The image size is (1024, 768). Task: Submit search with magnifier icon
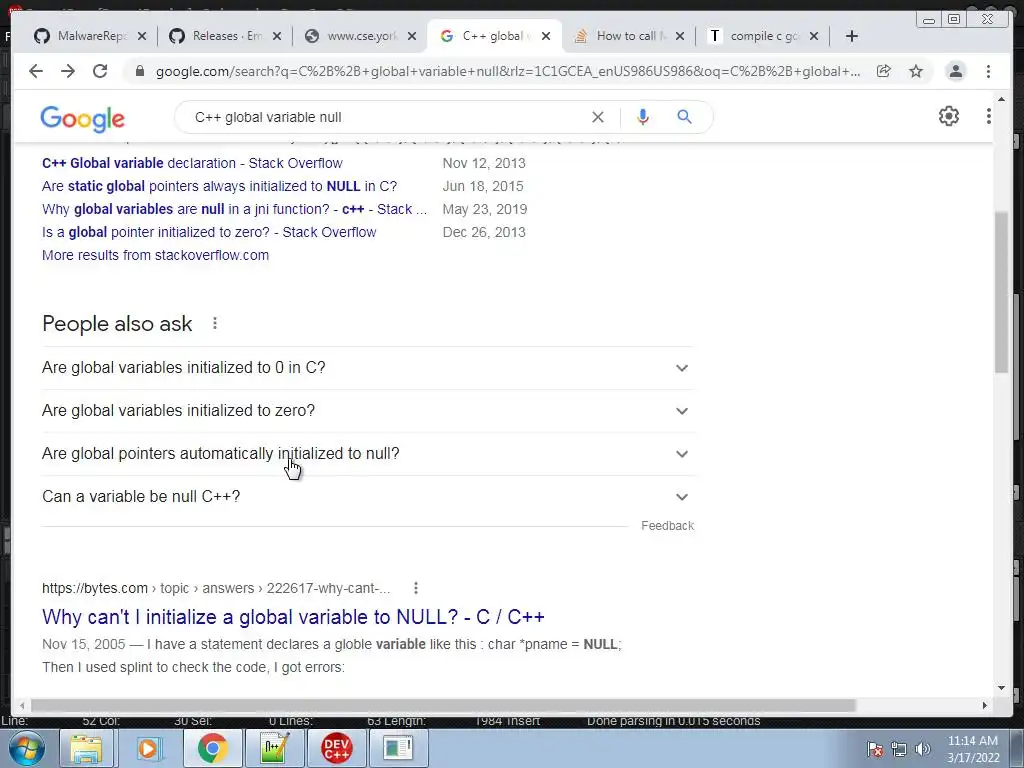(x=684, y=117)
